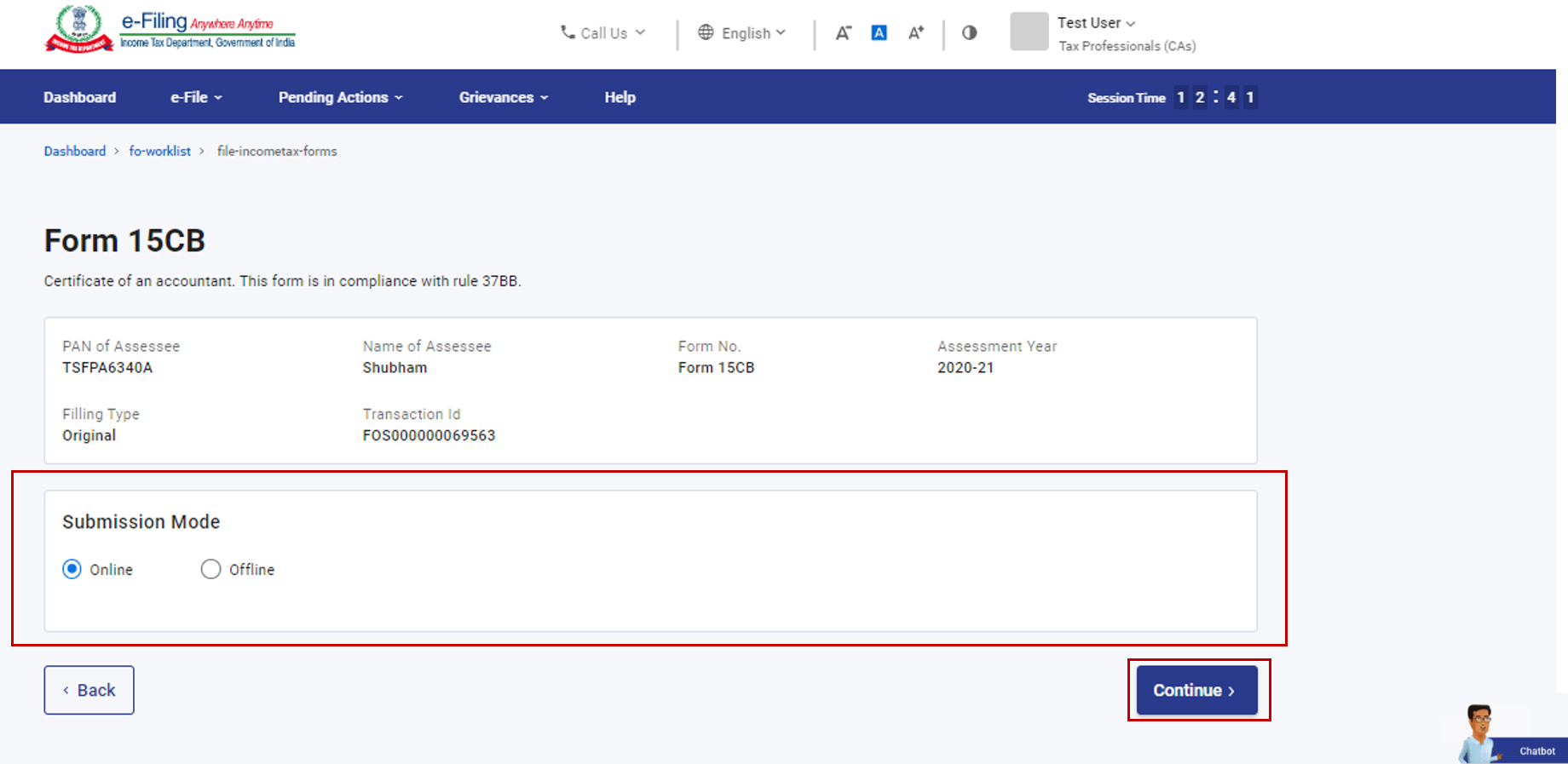Click the e-Filing Income Tax Department logo

tap(170, 30)
